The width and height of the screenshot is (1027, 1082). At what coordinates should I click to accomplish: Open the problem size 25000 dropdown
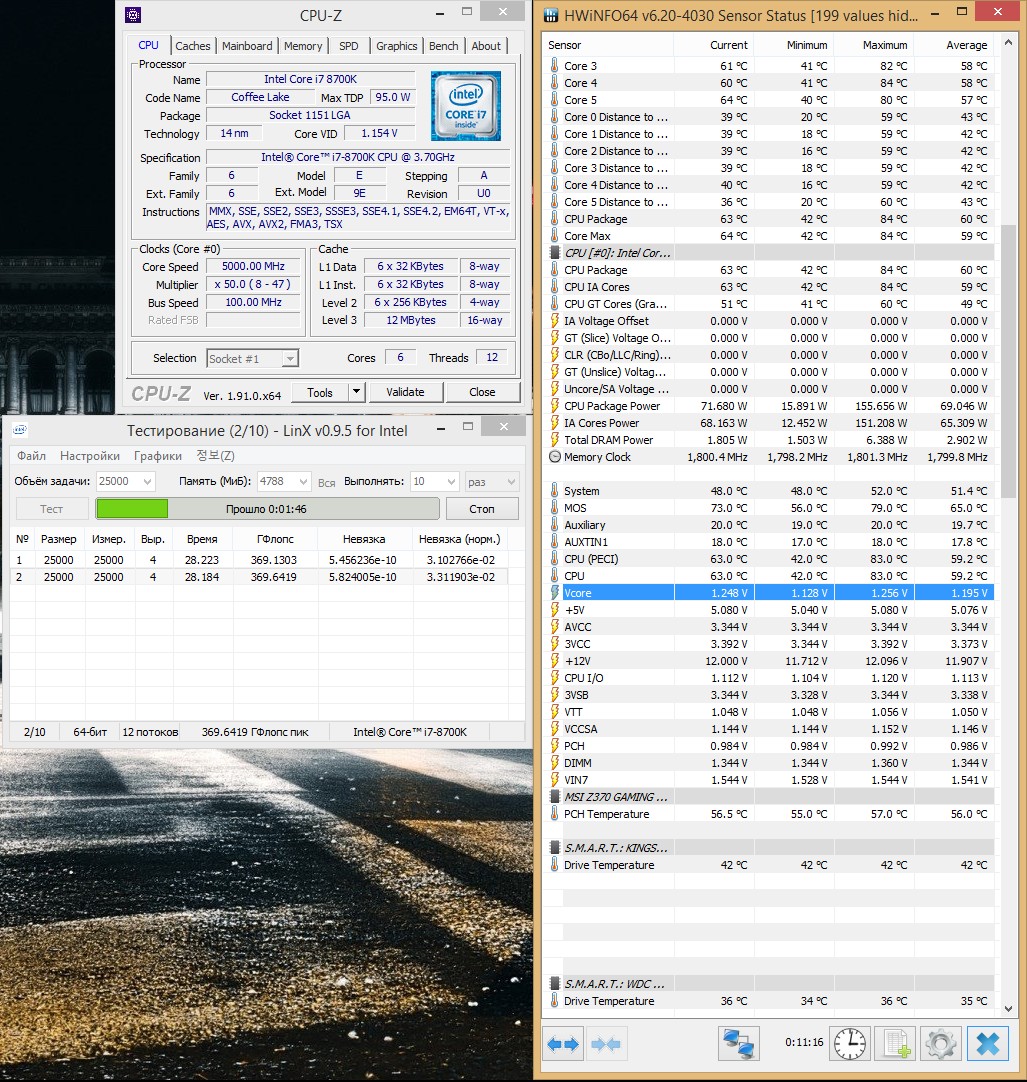pos(146,482)
